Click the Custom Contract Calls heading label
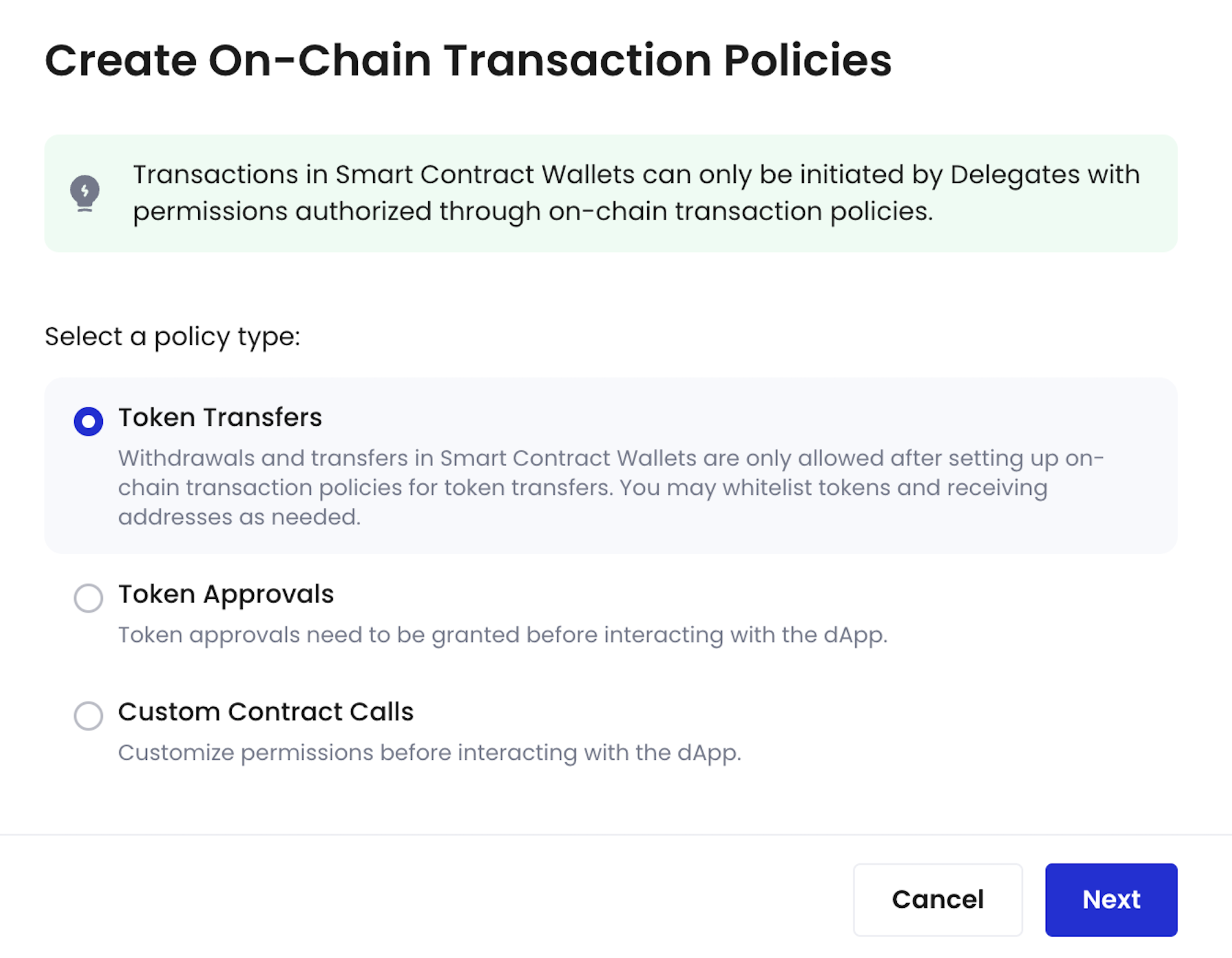The image size is (1232, 958). [x=266, y=711]
